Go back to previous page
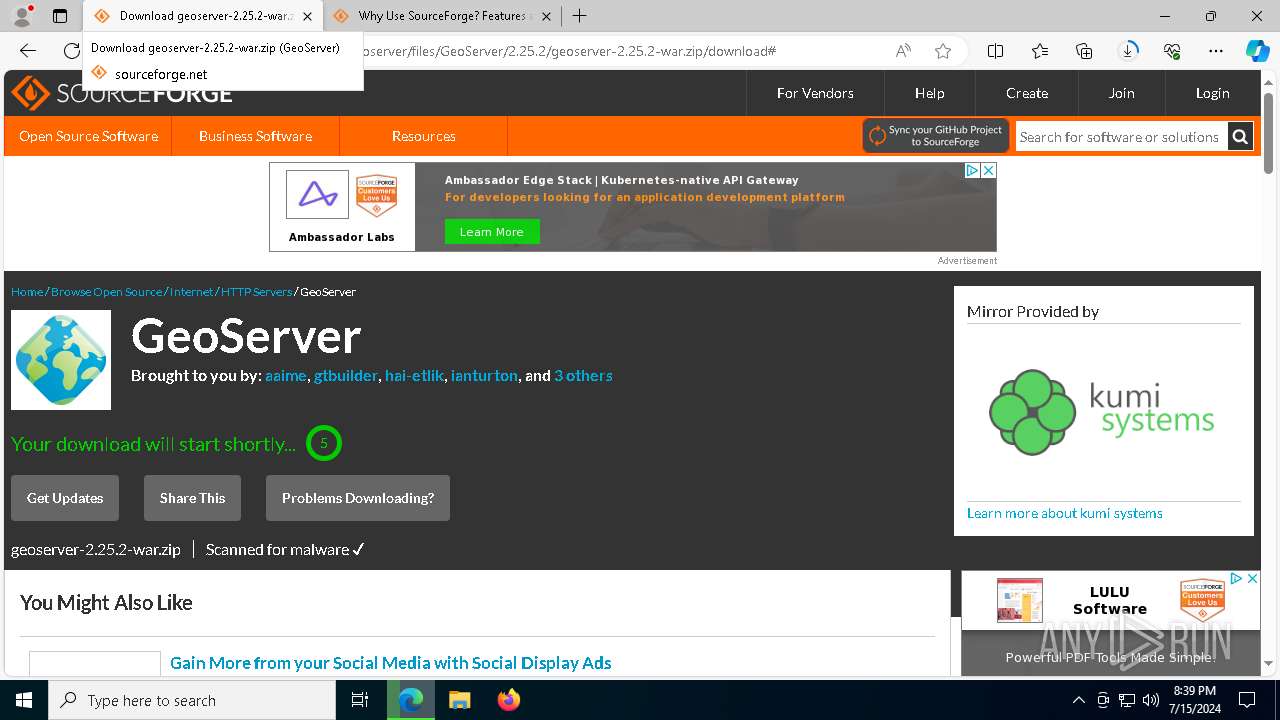 click(28, 51)
